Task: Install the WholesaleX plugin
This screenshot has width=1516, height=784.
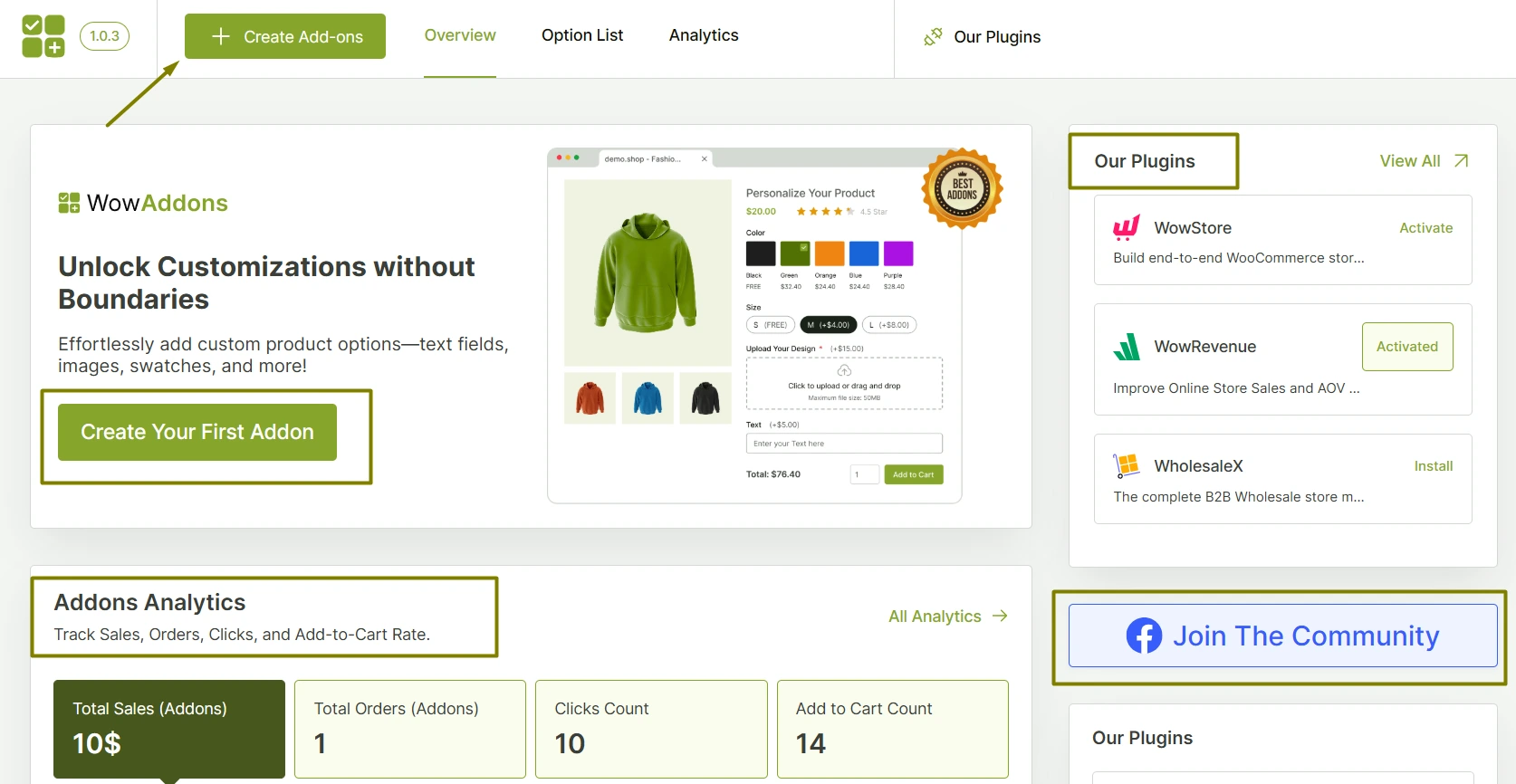Action: (x=1434, y=466)
